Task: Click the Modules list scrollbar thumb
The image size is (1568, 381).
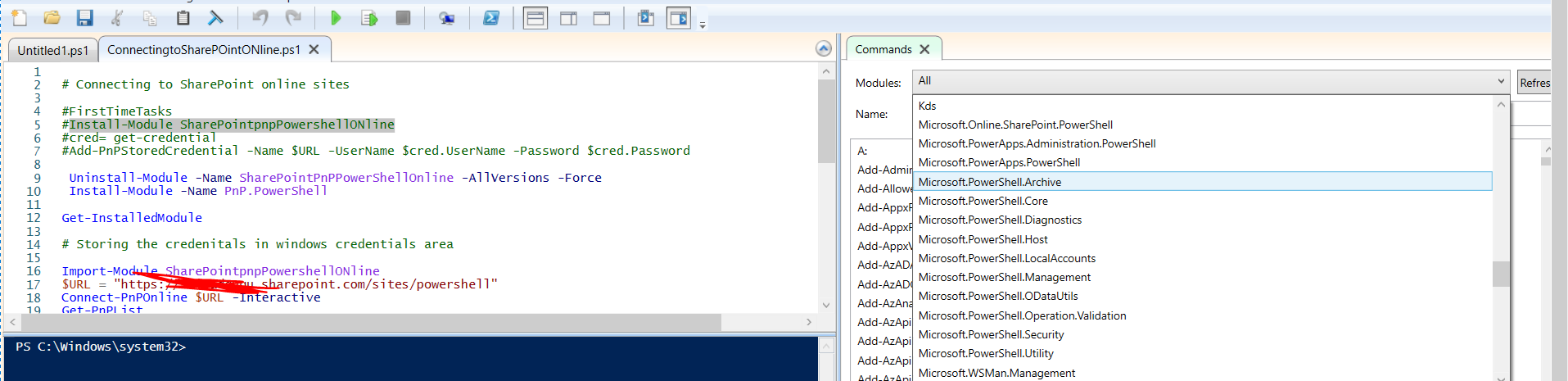Action: click(x=1501, y=274)
